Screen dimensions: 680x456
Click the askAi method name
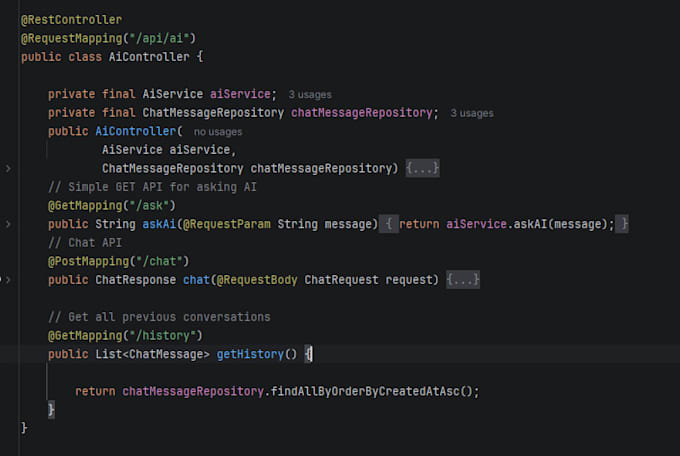159,224
